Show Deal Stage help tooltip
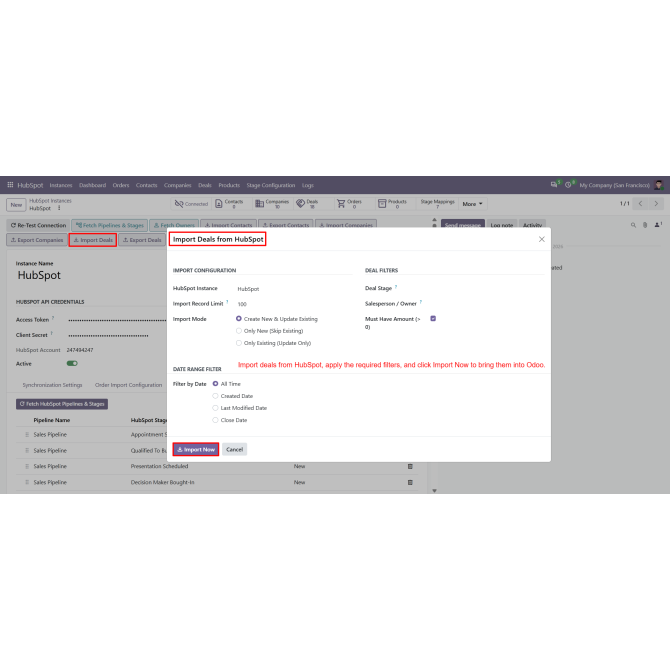Image resolution: width=670 pixels, height=670 pixels. [x=396, y=286]
